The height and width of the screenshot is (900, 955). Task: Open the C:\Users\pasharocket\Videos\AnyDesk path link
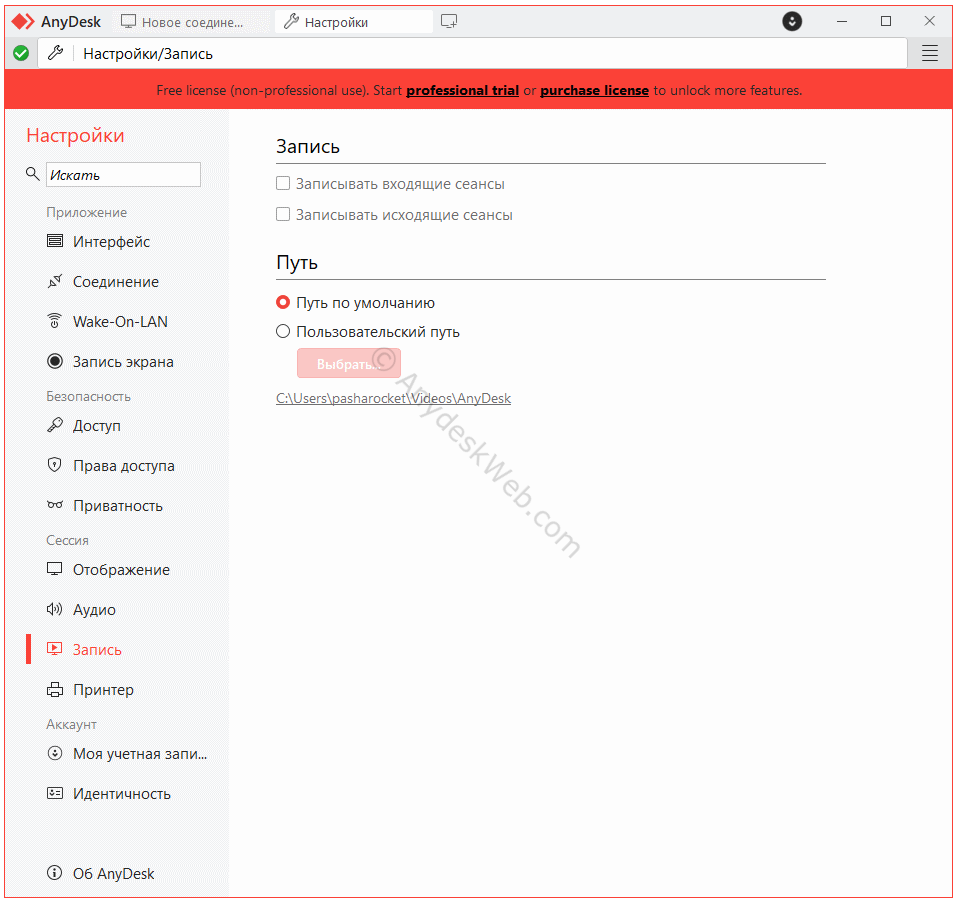393,398
